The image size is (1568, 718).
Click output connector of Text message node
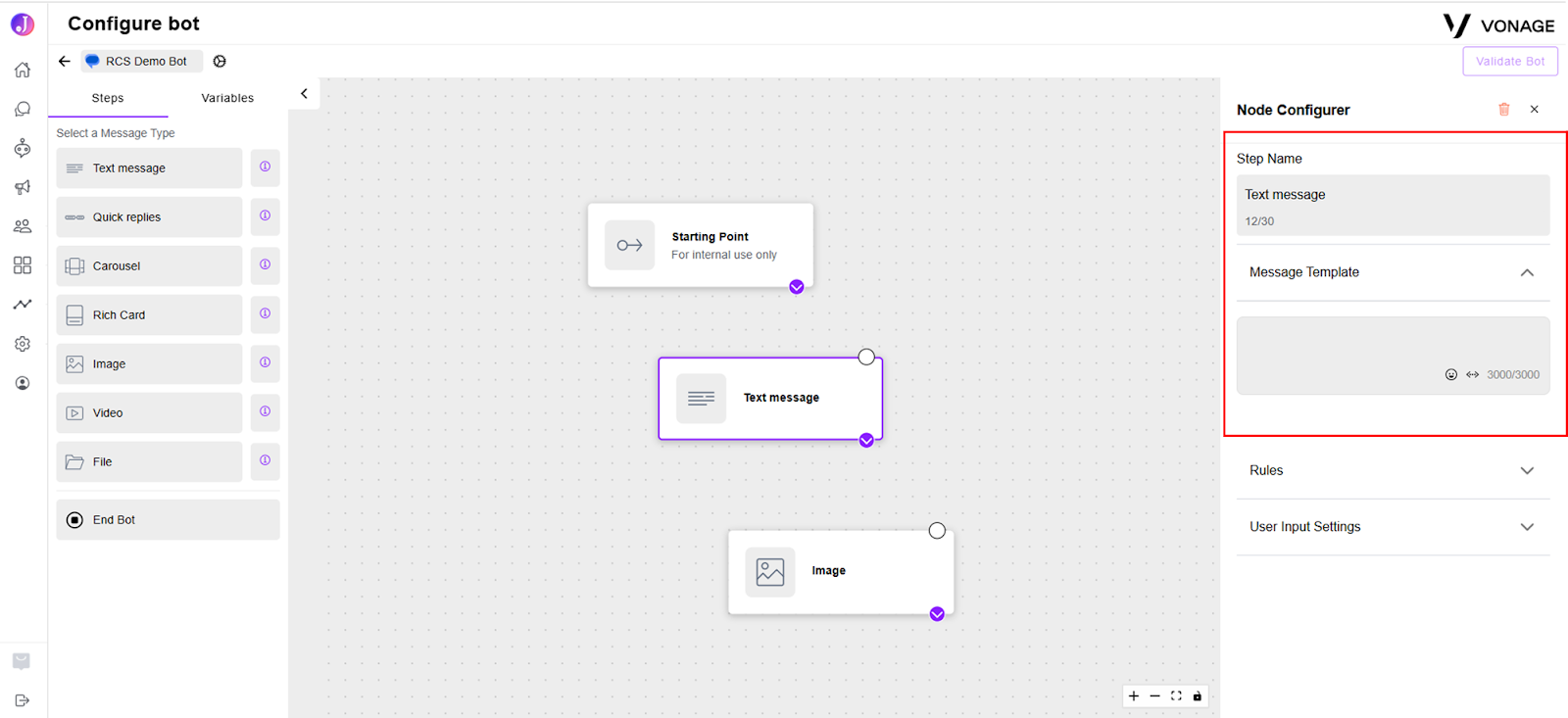pos(866,441)
